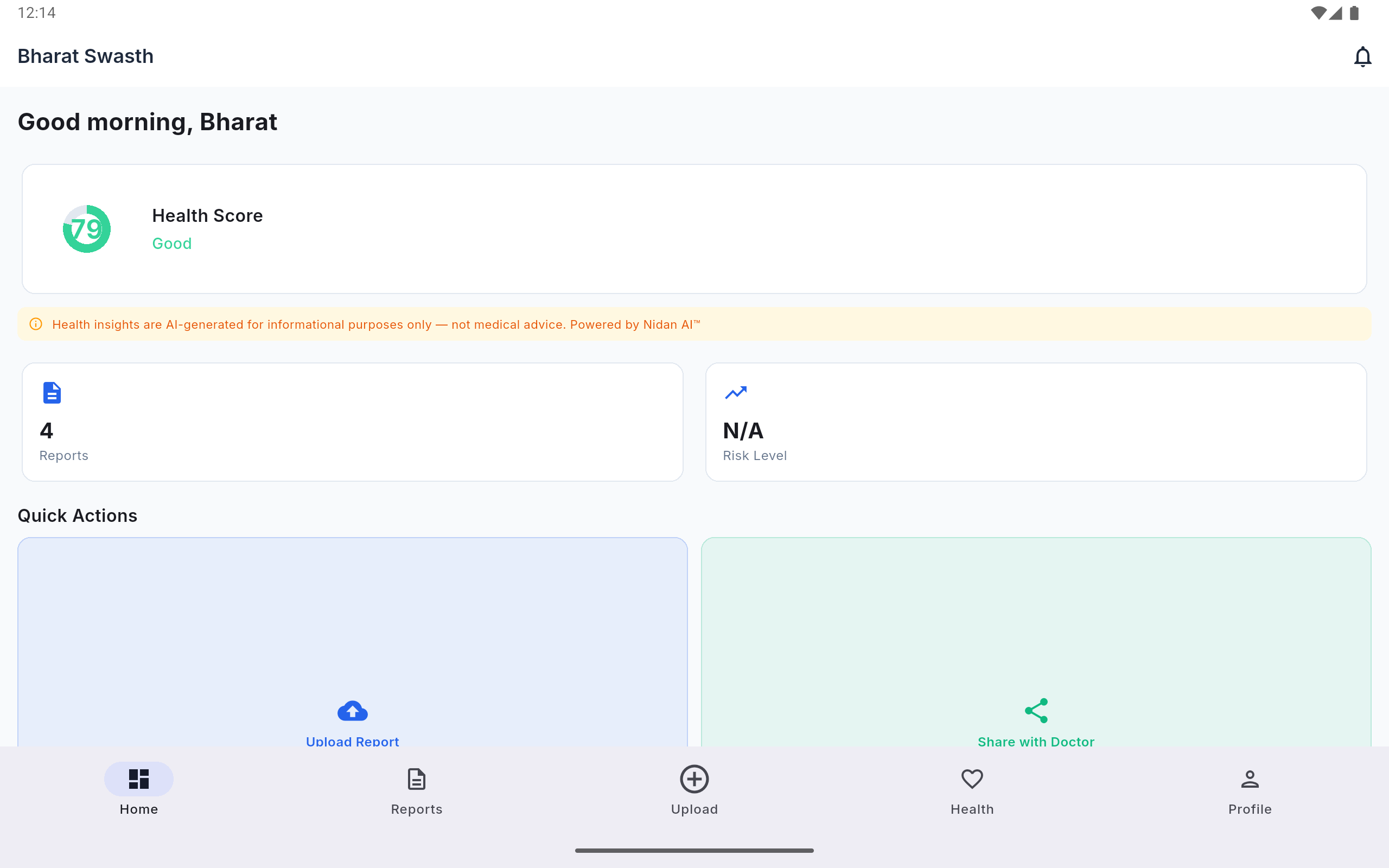Tap the cloud upload icon
This screenshot has width=1389, height=868.
[x=353, y=711]
